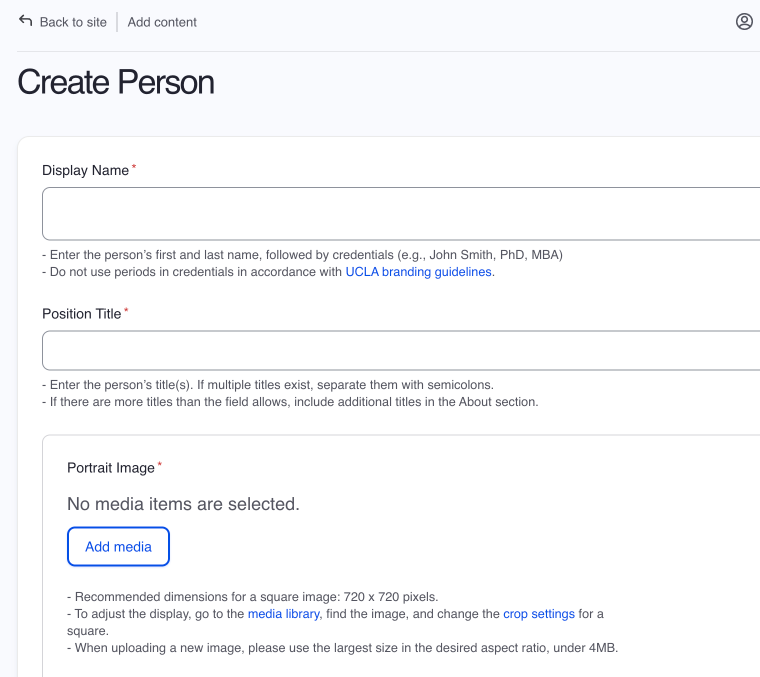Click the Display Name field label
This screenshot has height=677, width=760.
(85, 170)
